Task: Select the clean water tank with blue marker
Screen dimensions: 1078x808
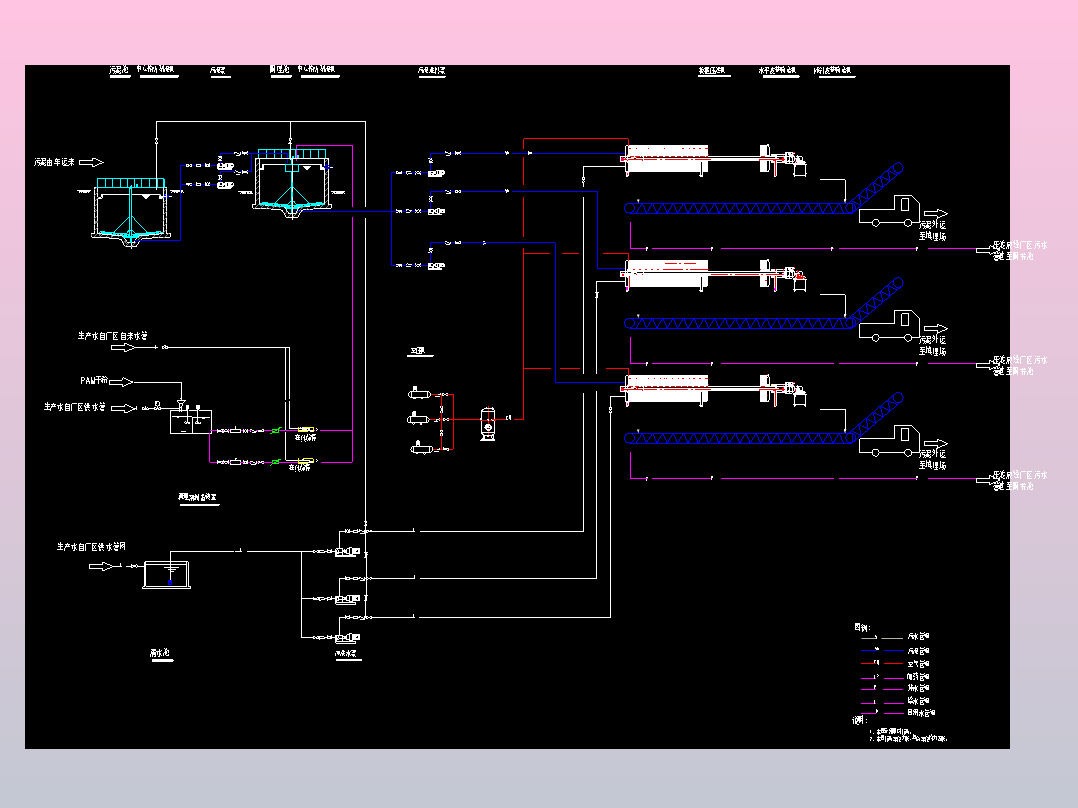Action: pyautogui.click(x=166, y=575)
